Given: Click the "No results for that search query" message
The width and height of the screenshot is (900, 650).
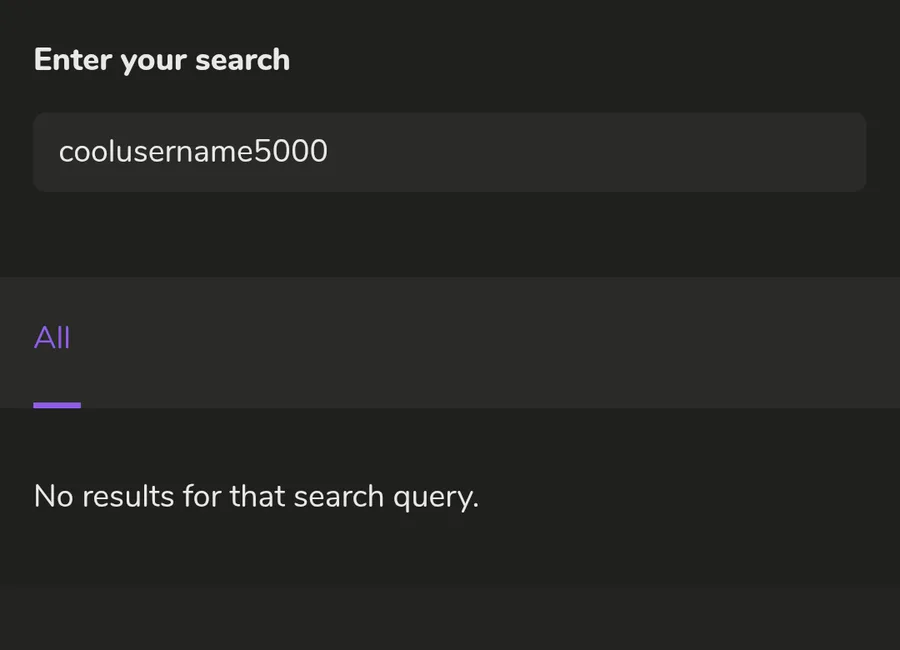Looking at the screenshot, I should (256, 496).
